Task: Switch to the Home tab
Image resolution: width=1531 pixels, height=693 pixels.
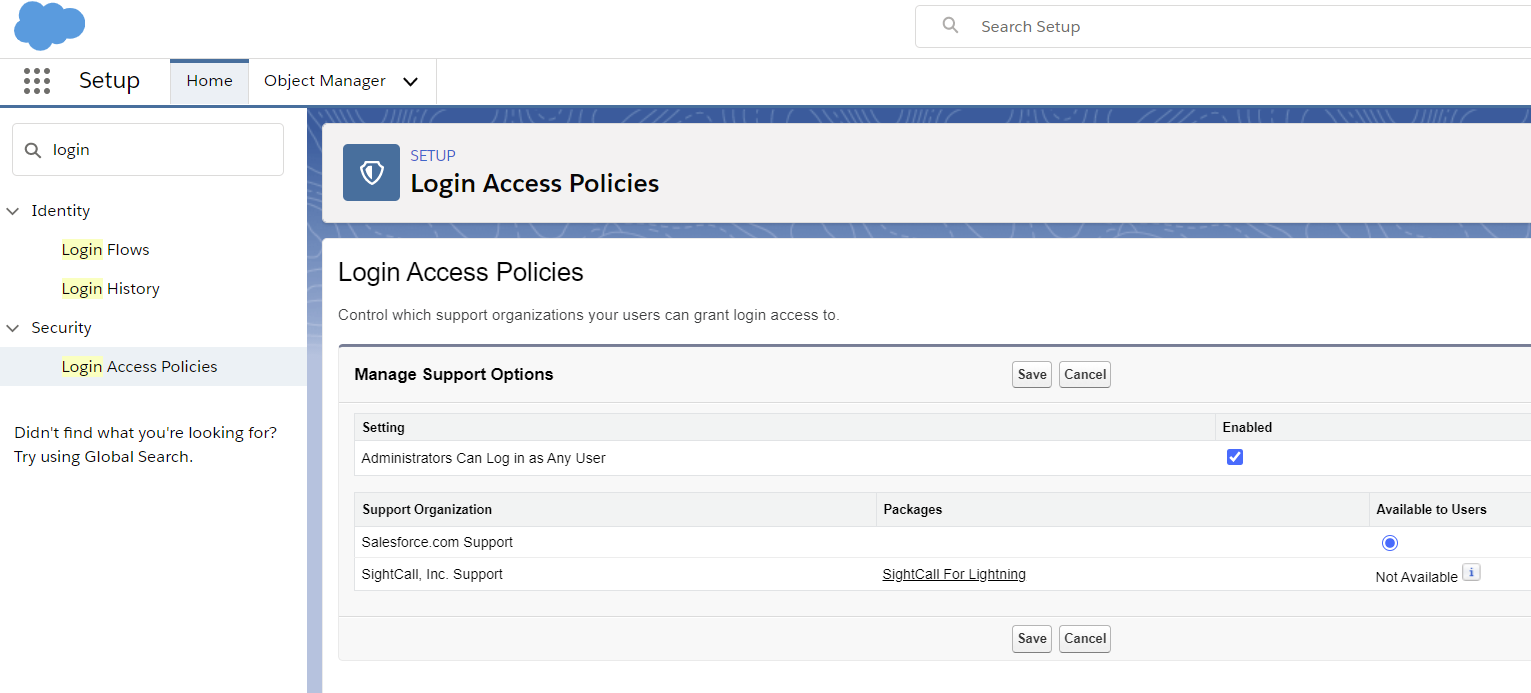Action: [x=209, y=81]
